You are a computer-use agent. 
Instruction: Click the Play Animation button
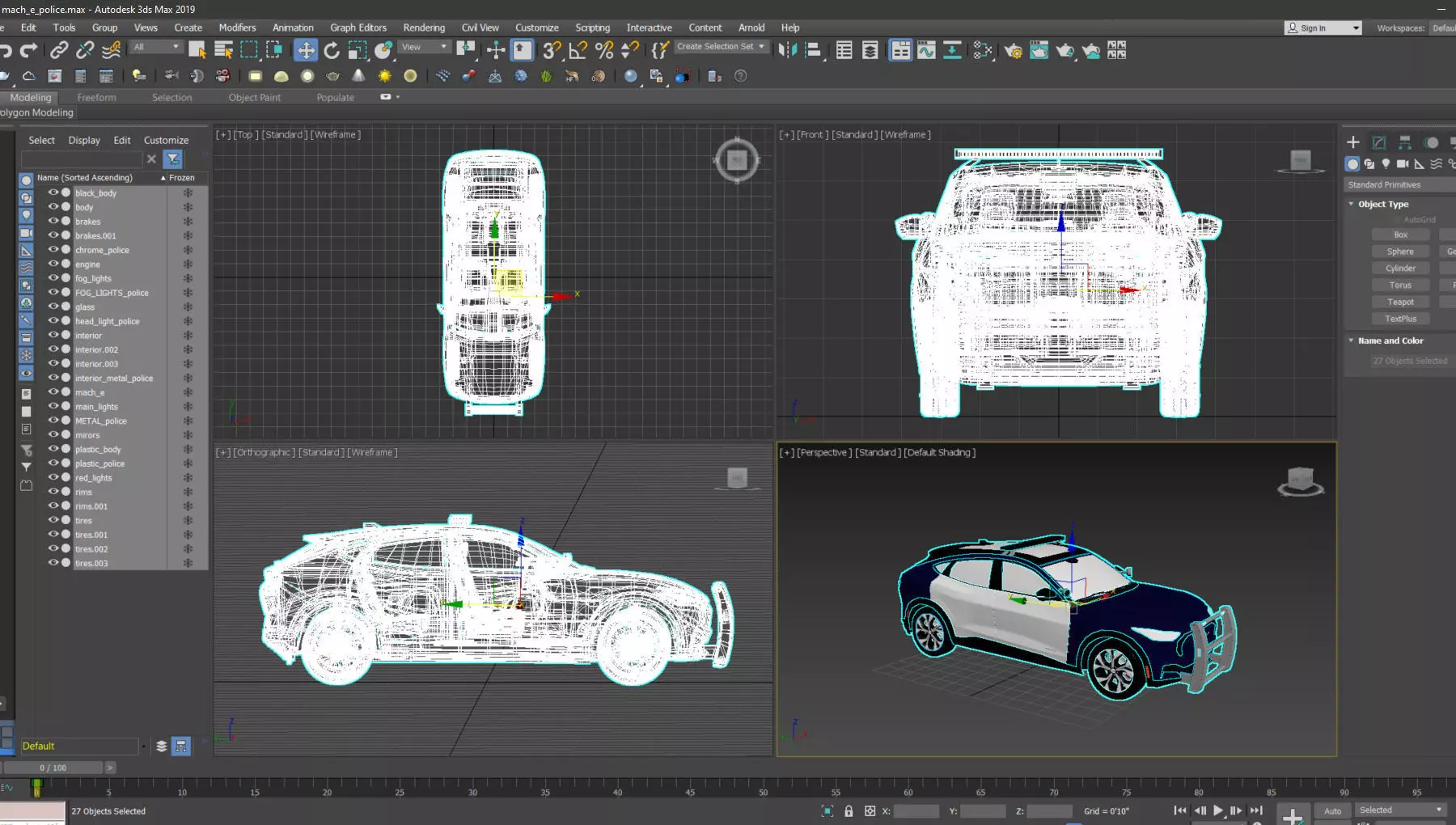(1217, 810)
